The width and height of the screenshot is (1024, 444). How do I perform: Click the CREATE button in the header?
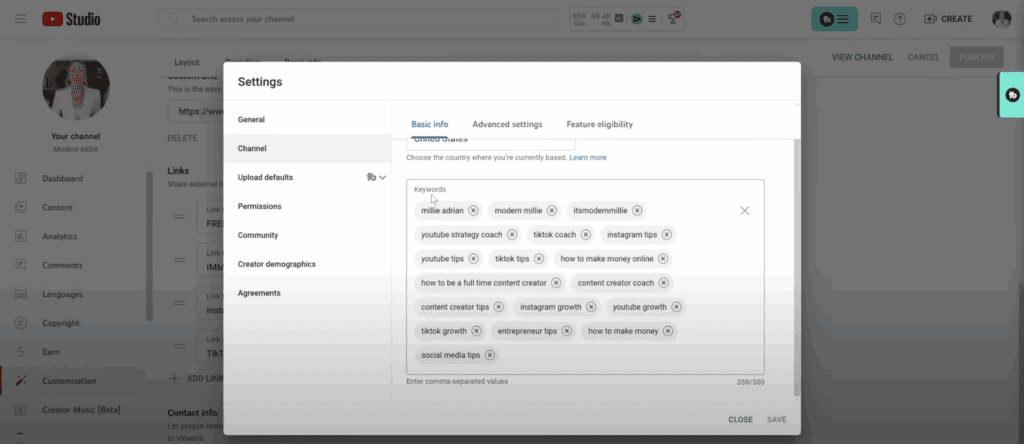[948, 19]
